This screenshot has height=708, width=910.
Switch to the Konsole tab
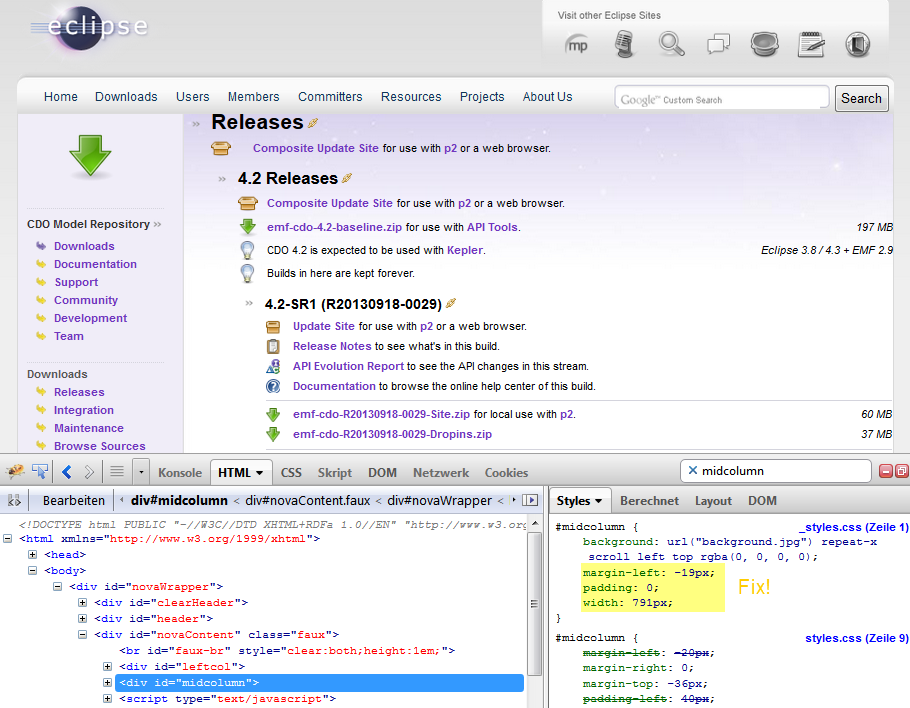(180, 472)
